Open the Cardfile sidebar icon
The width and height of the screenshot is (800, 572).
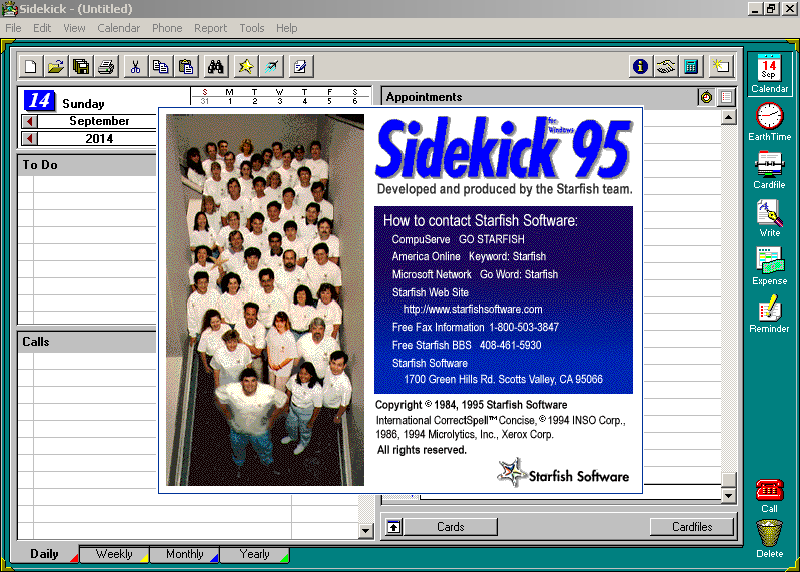coord(769,170)
